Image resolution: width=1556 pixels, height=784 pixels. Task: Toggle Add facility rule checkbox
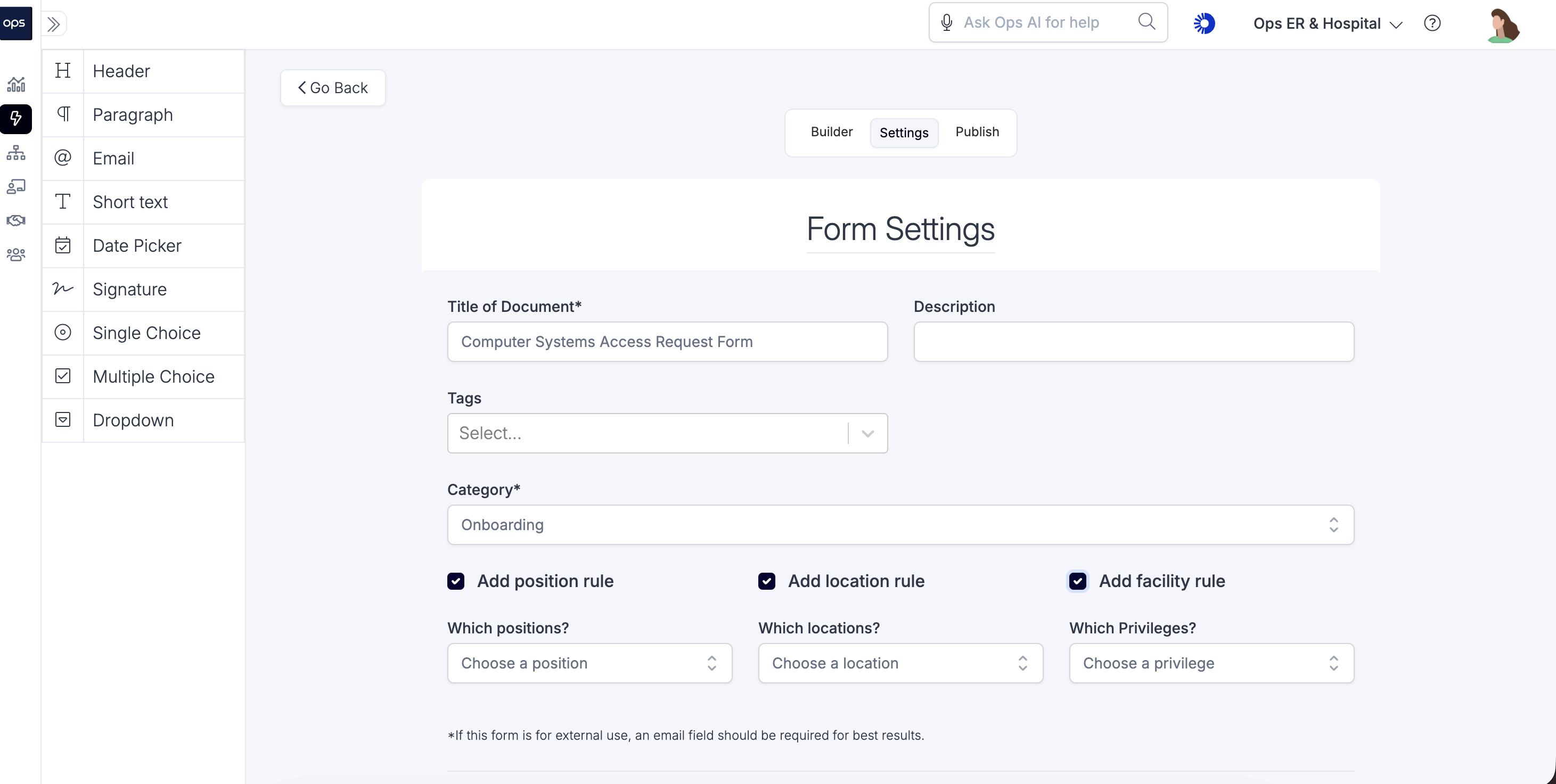1078,581
